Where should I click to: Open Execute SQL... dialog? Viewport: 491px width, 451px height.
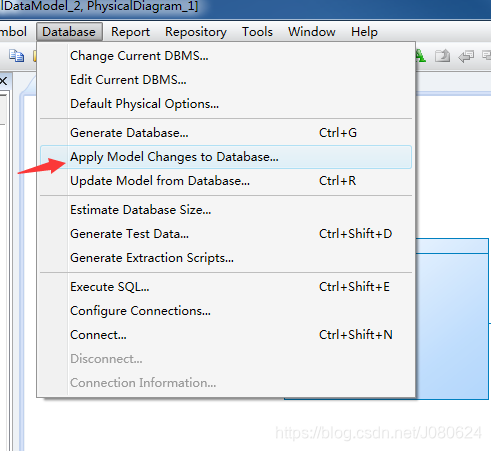click(x=226, y=287)
